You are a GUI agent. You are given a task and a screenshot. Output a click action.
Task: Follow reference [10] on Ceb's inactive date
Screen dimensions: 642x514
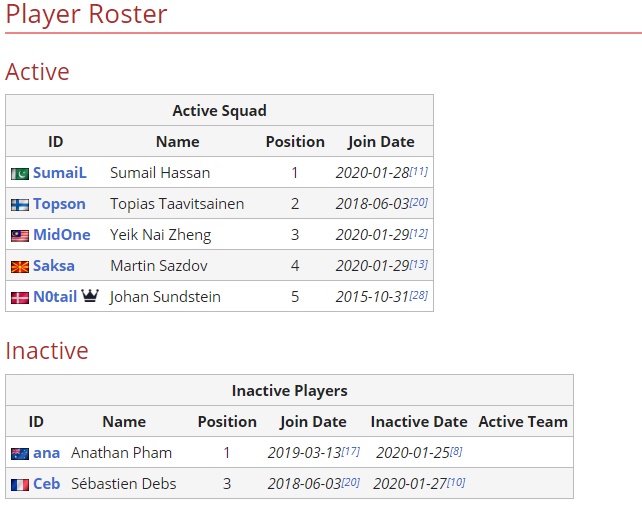tap(456, 482)
